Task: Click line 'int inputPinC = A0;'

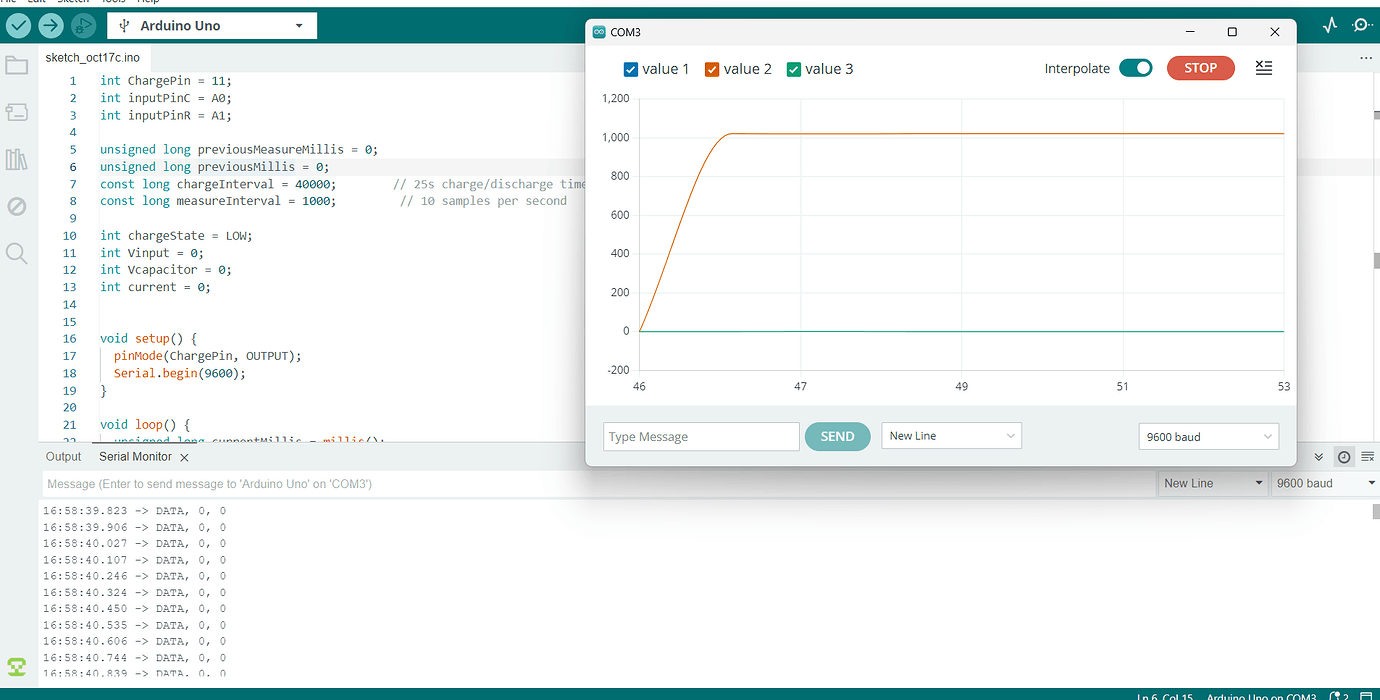Action: (166, 98)
